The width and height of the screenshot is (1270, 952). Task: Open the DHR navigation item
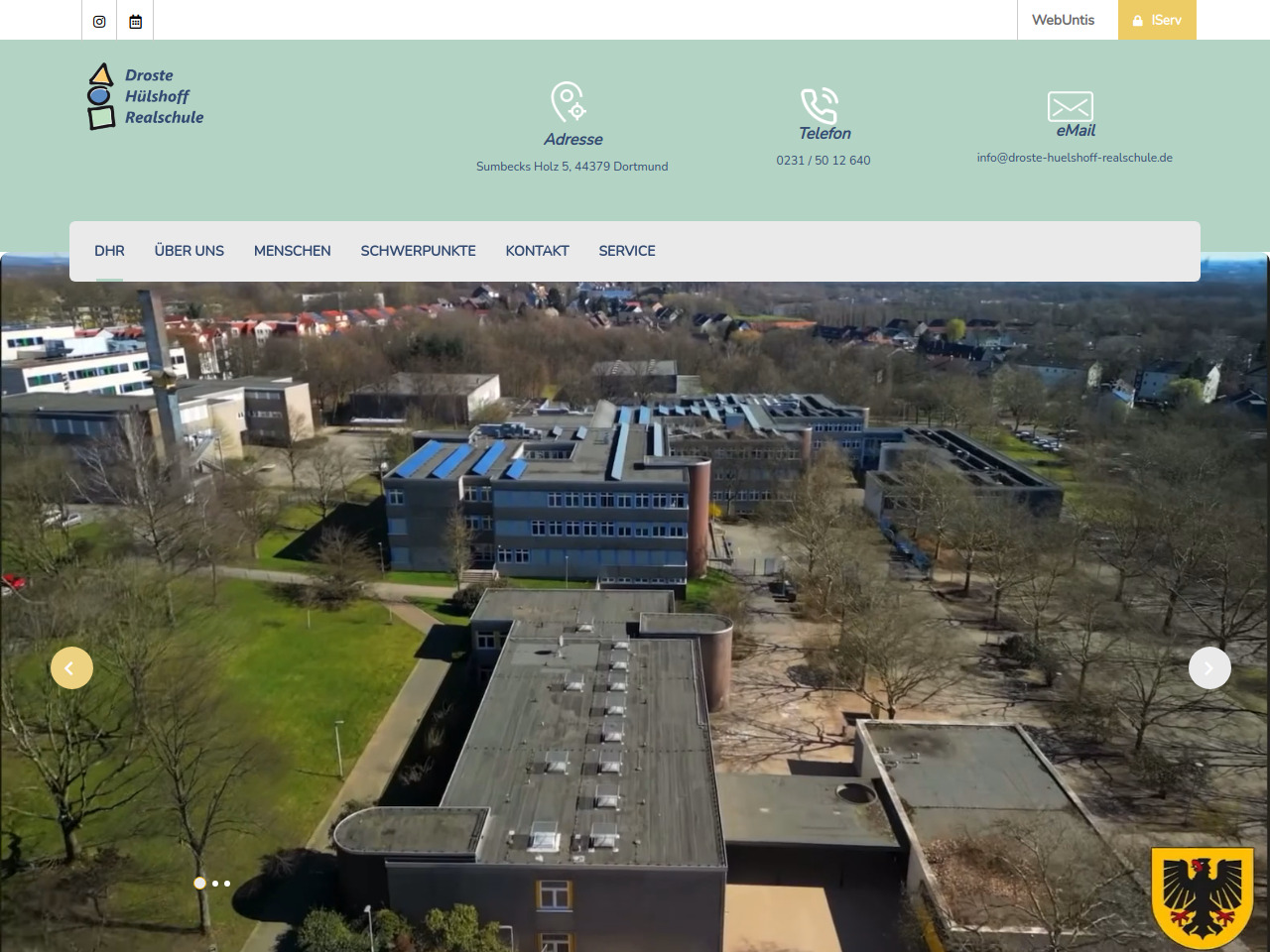click(109, 251)
